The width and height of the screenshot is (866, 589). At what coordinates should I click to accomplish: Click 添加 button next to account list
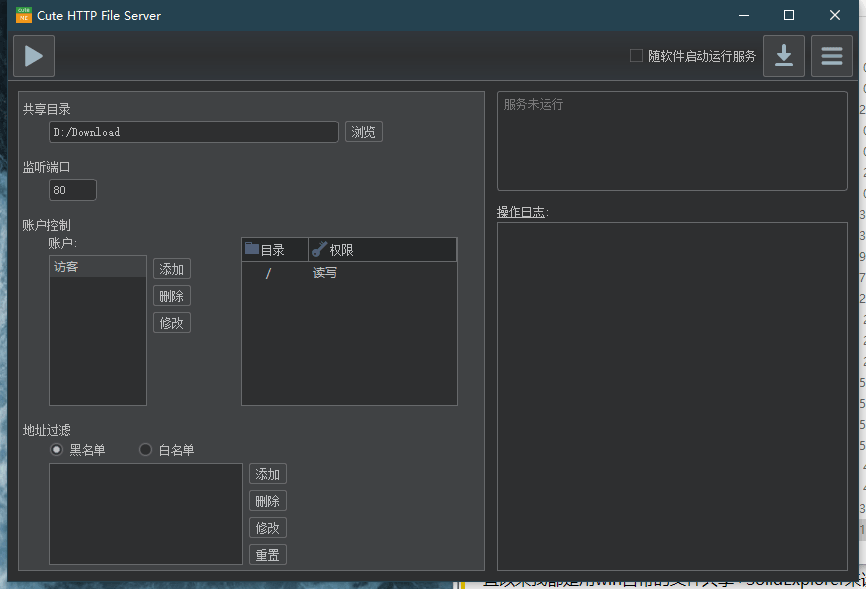tap(172, 269)
